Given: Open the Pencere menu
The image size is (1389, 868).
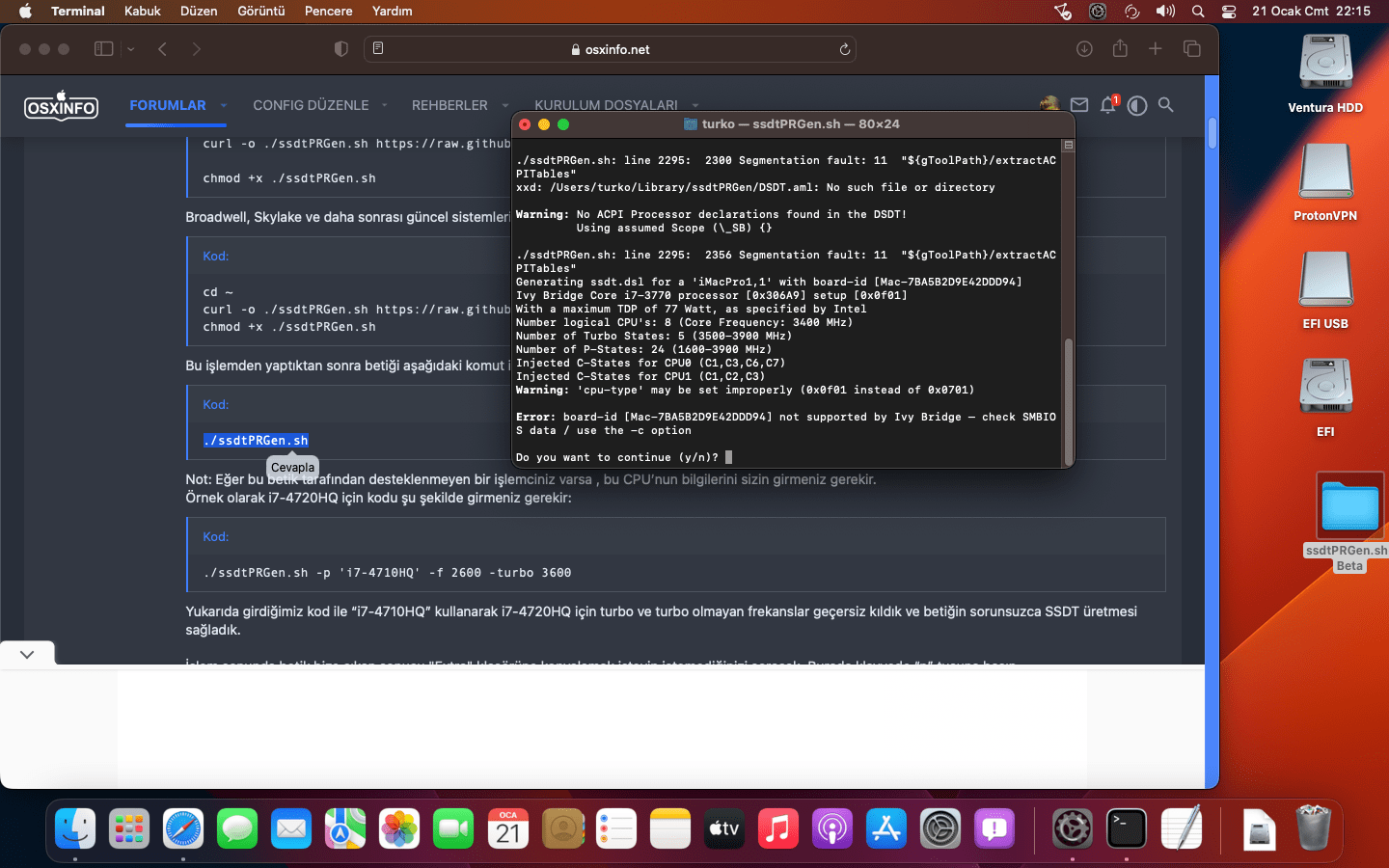Looking at the screenshot, I should [x=328, y=12].
